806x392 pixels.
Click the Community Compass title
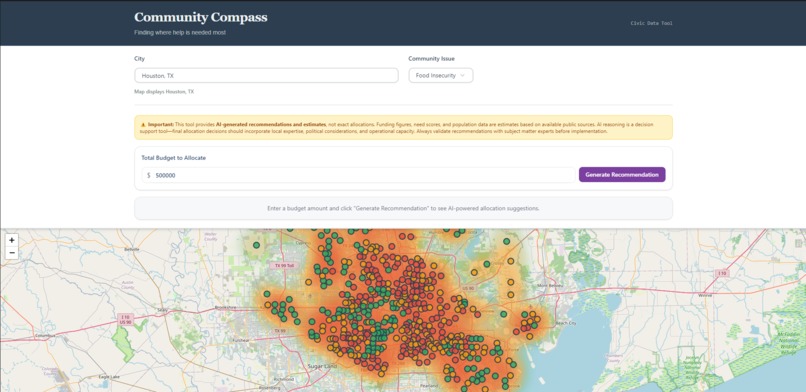(200, 17)
